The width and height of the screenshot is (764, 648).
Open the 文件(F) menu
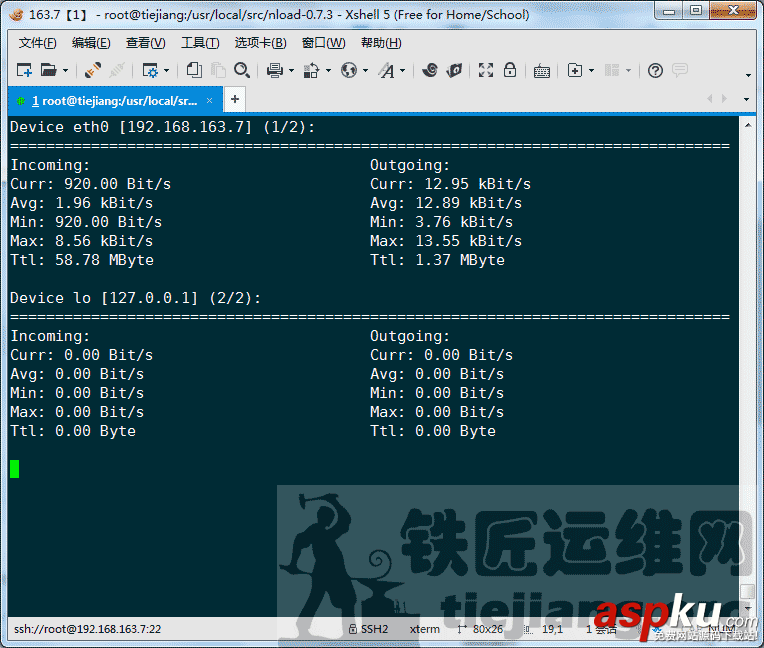[x=38, y=43]
